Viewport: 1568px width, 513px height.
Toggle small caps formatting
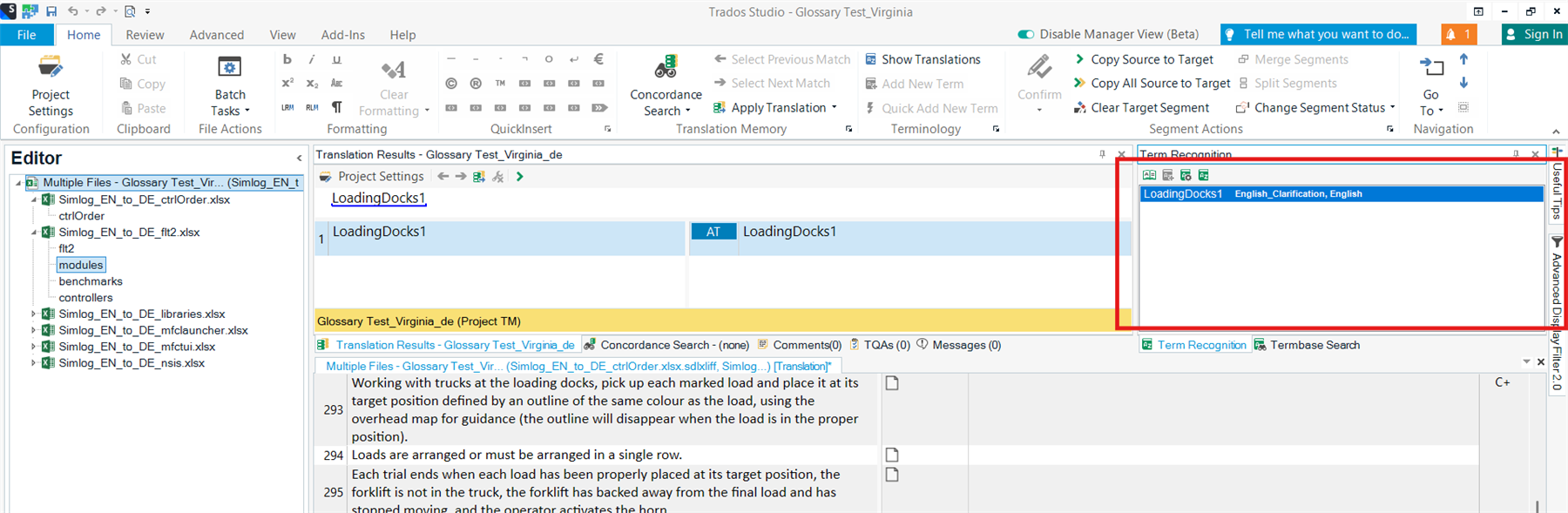336,84
